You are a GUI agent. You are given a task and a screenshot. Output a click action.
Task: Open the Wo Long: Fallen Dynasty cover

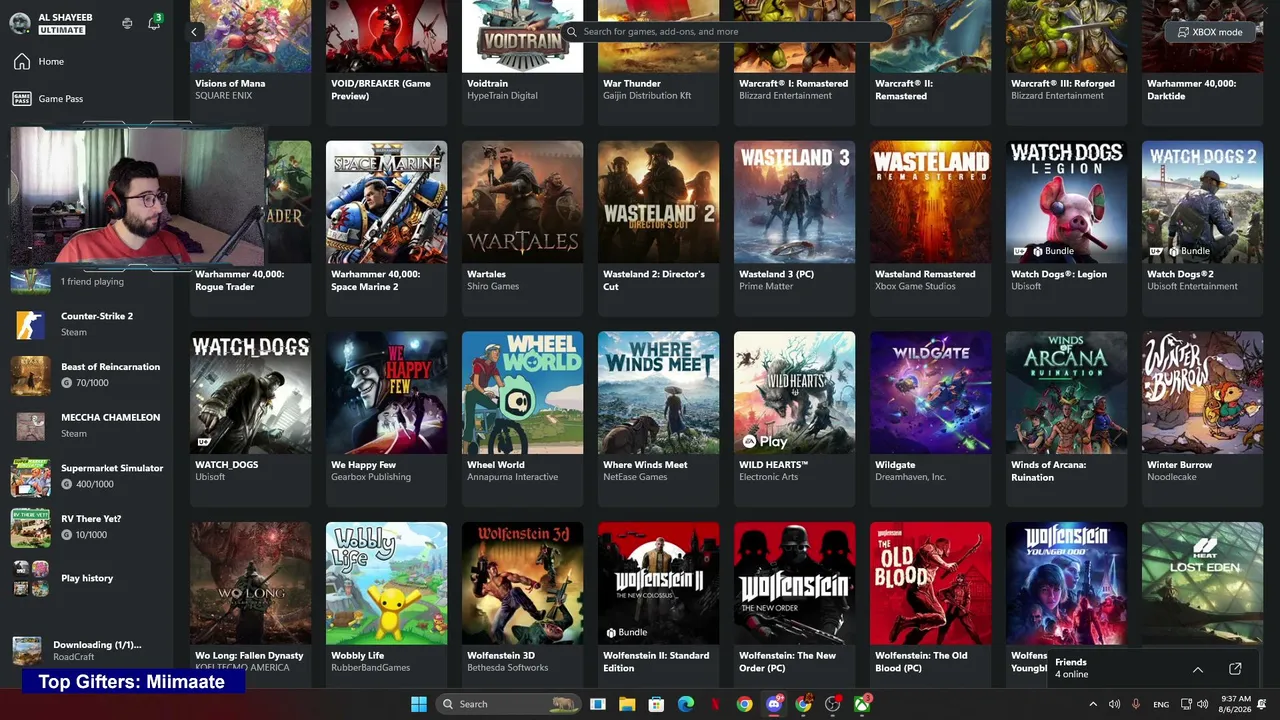(x=250, y=583)
